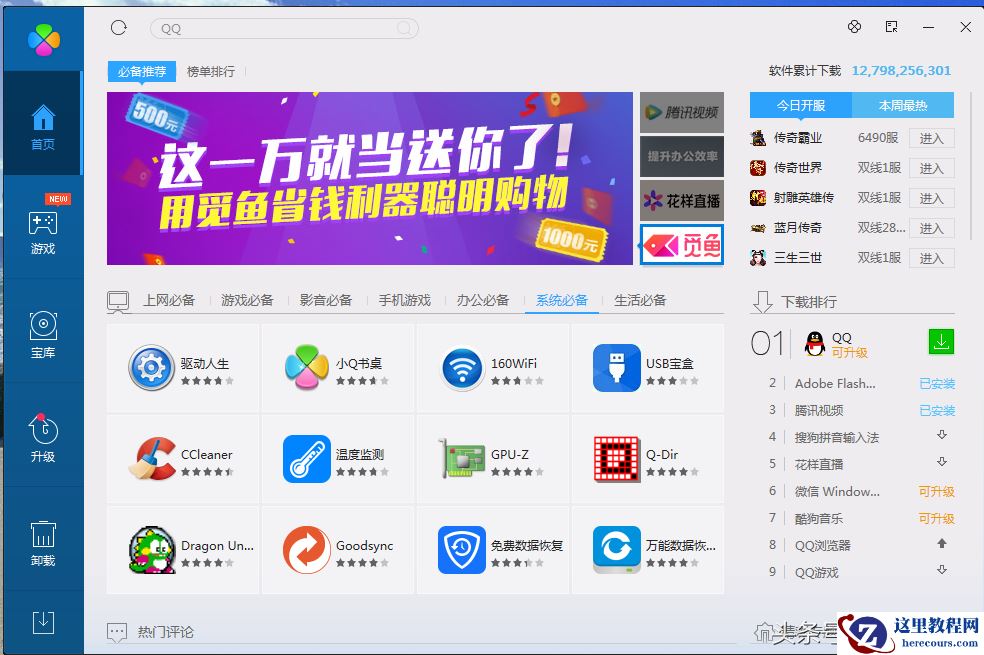Click download arrow for QQ游戏
The height and width of the screenshot is (655, 984).
pyautogui.click(x=942, y=570)
